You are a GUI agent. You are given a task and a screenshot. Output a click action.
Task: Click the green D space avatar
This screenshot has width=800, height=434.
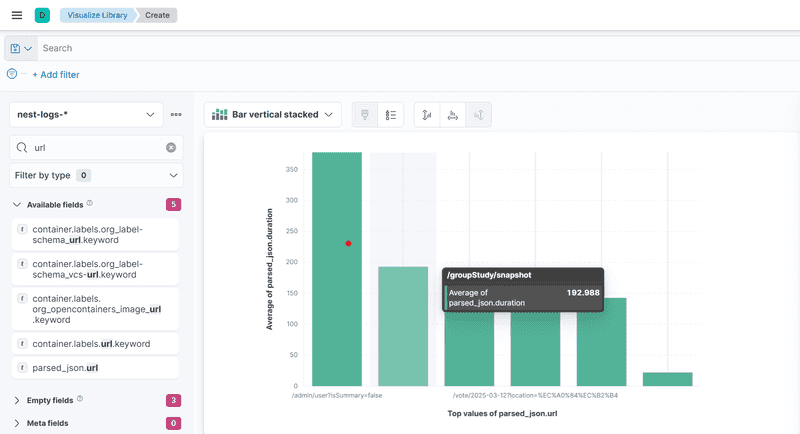[x=42, y=15]
